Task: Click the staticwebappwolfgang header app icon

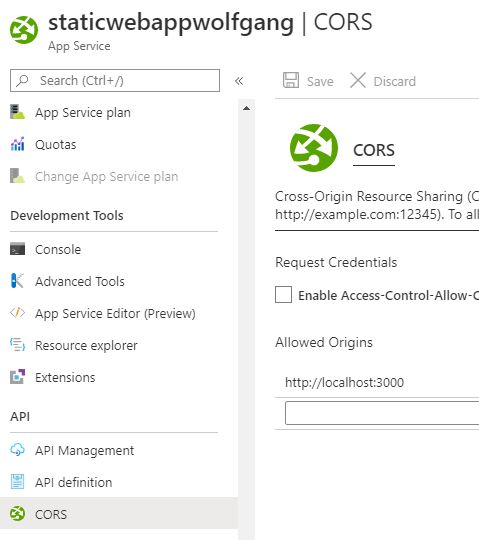Action: (24, 30)
